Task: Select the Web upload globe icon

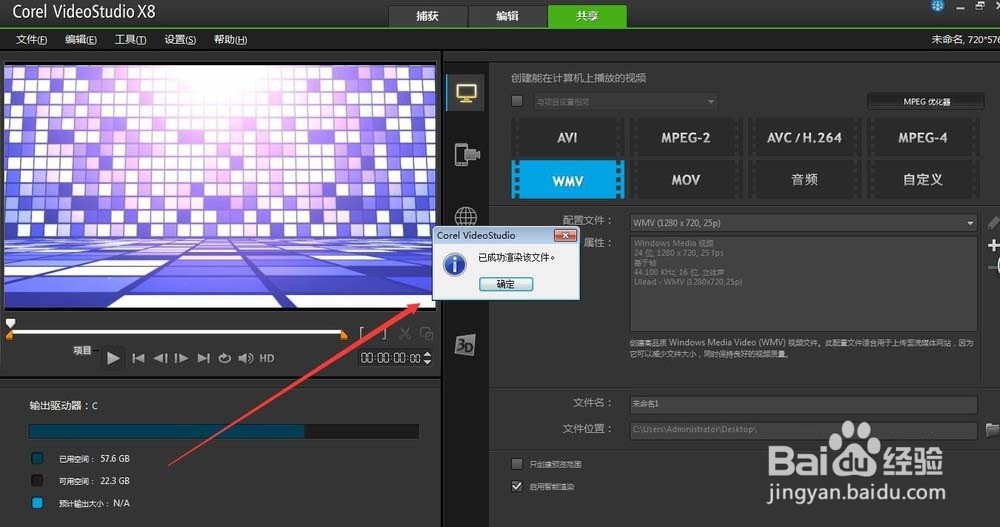Action: (x=466, y=216)
